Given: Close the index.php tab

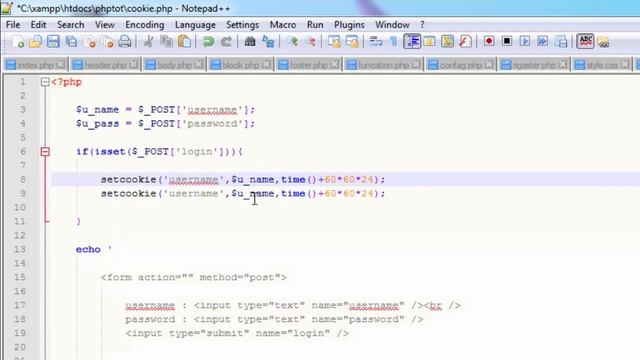Looking at the screenshot, I should tap(61, 64).
